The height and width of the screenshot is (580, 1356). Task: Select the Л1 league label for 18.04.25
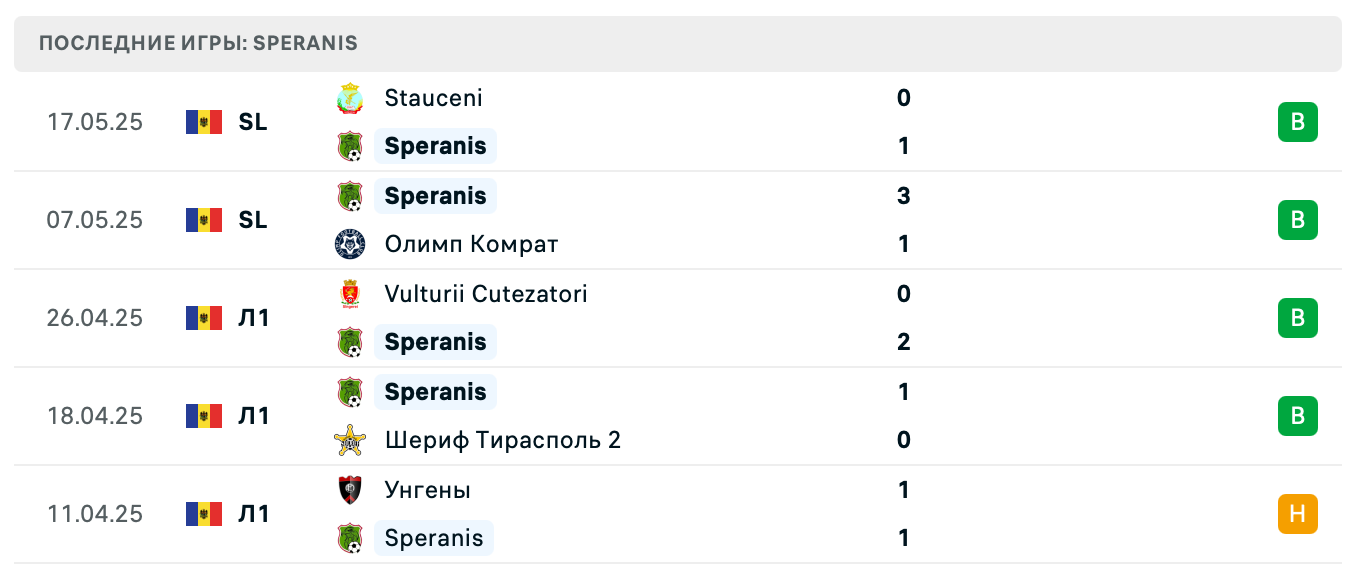click(x=253, y=416)
